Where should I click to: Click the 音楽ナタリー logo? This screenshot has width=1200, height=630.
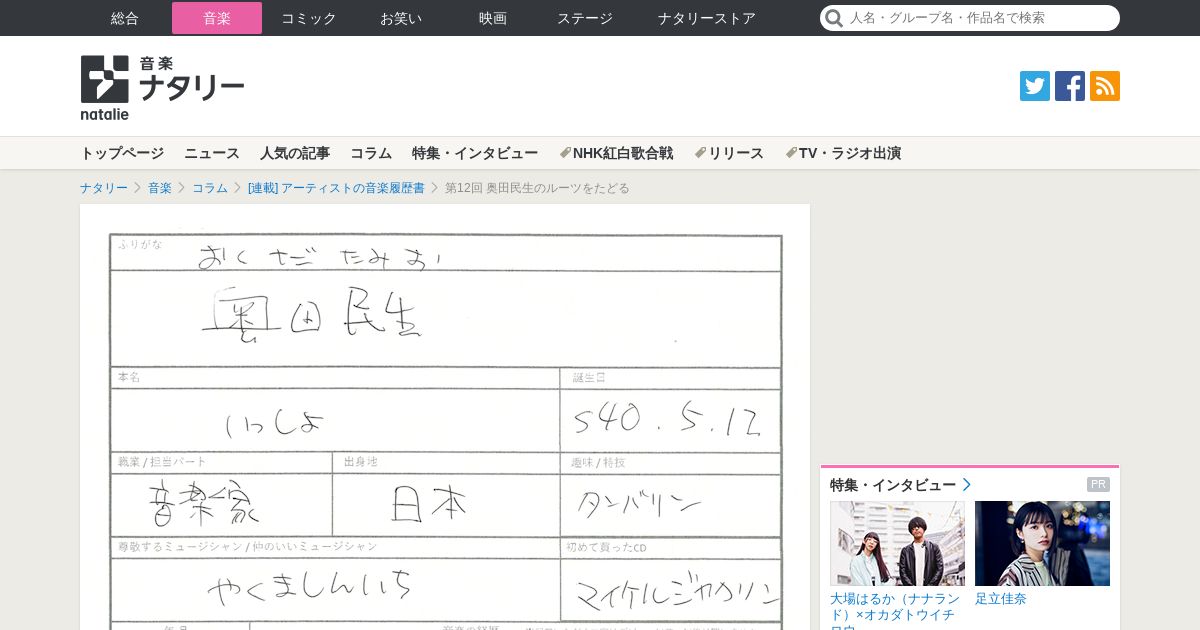[162, 88]
